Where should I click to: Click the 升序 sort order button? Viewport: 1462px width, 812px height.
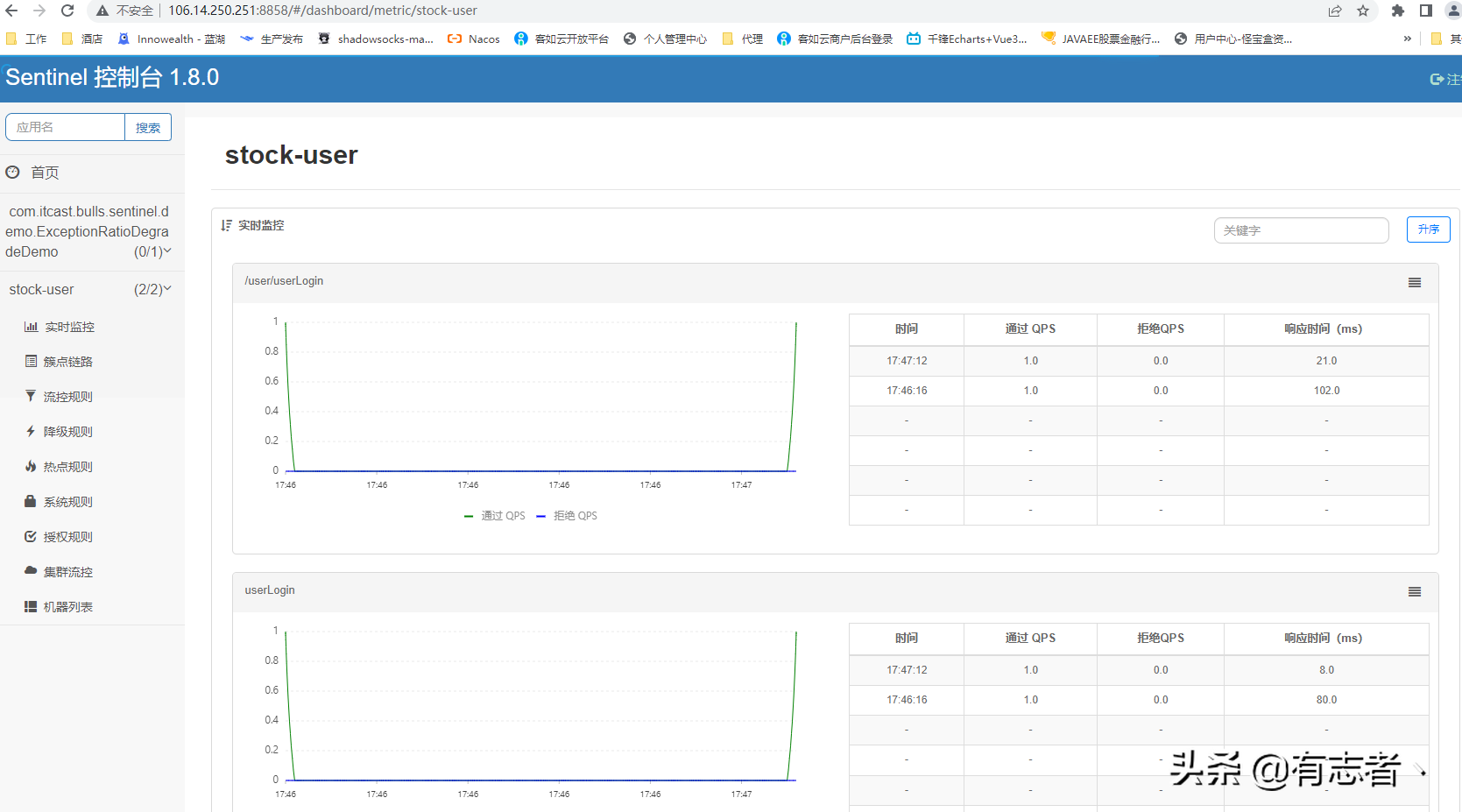1428,229
